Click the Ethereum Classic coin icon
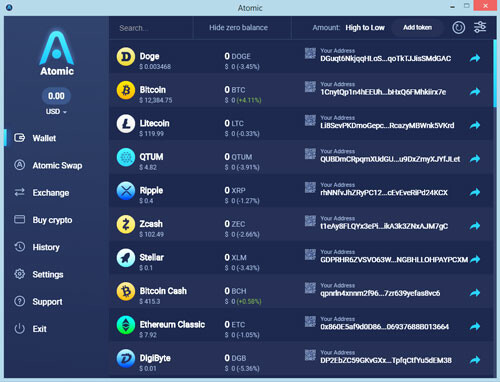500x382 pixels. pos(126,325)
